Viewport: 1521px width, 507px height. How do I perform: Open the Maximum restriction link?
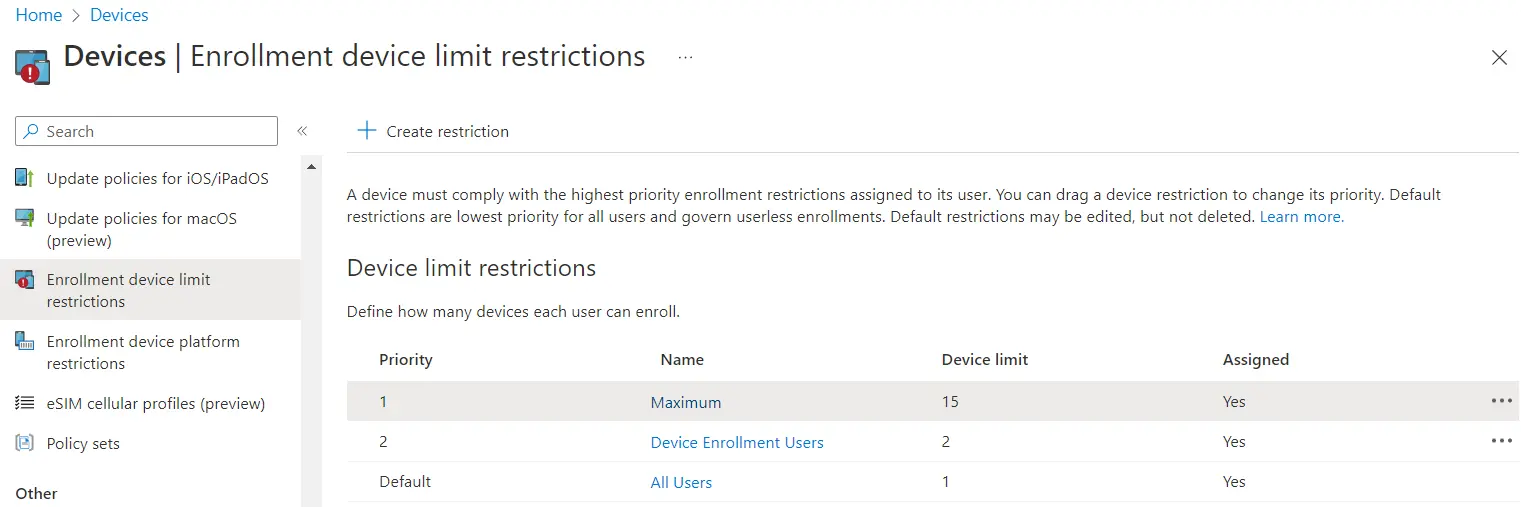(x=685, y=402)
